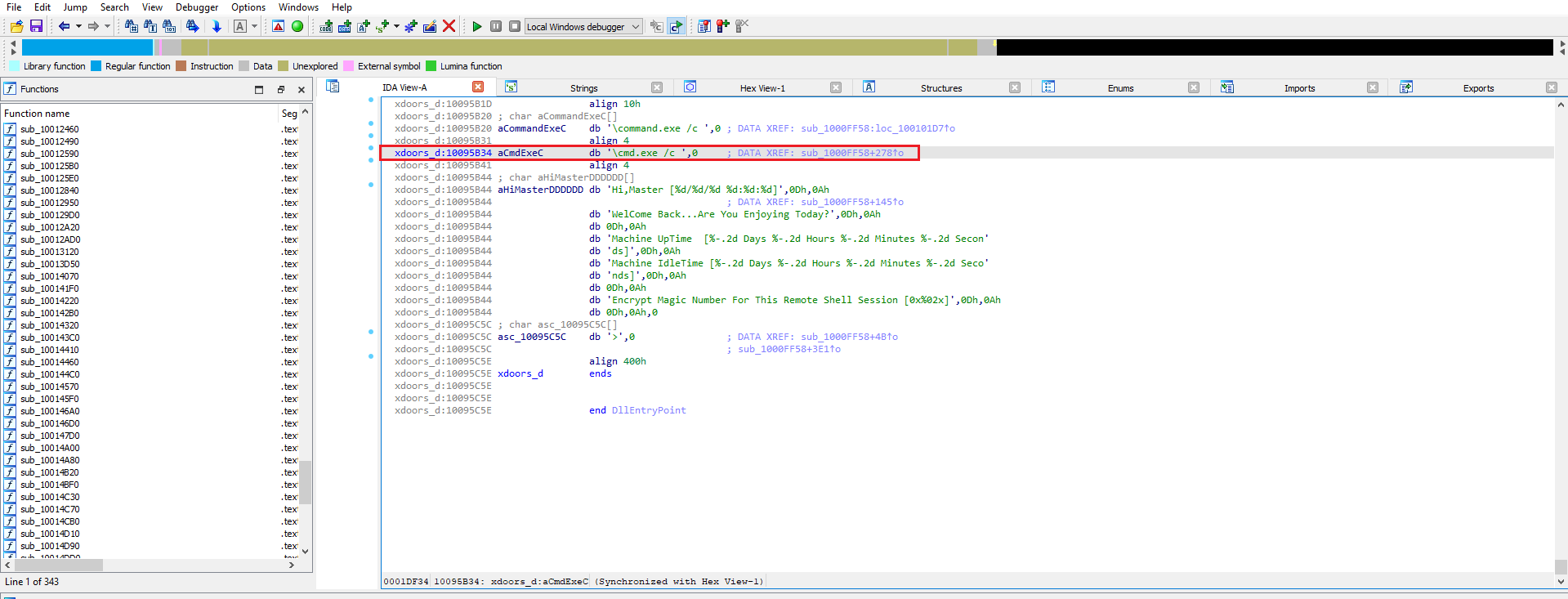Image resolution: width=1568 pixels, height=599 pixels.
Task: Close the Hex View-1 tab
Action: (836, 87)
